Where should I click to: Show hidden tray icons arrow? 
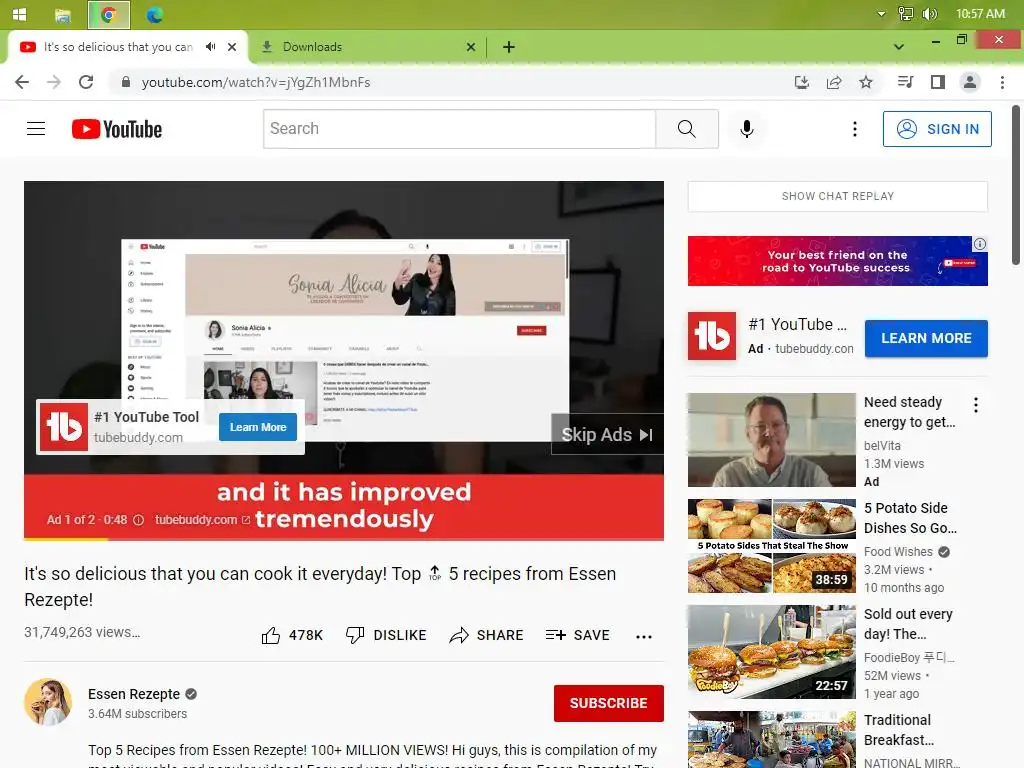point(881,14)
